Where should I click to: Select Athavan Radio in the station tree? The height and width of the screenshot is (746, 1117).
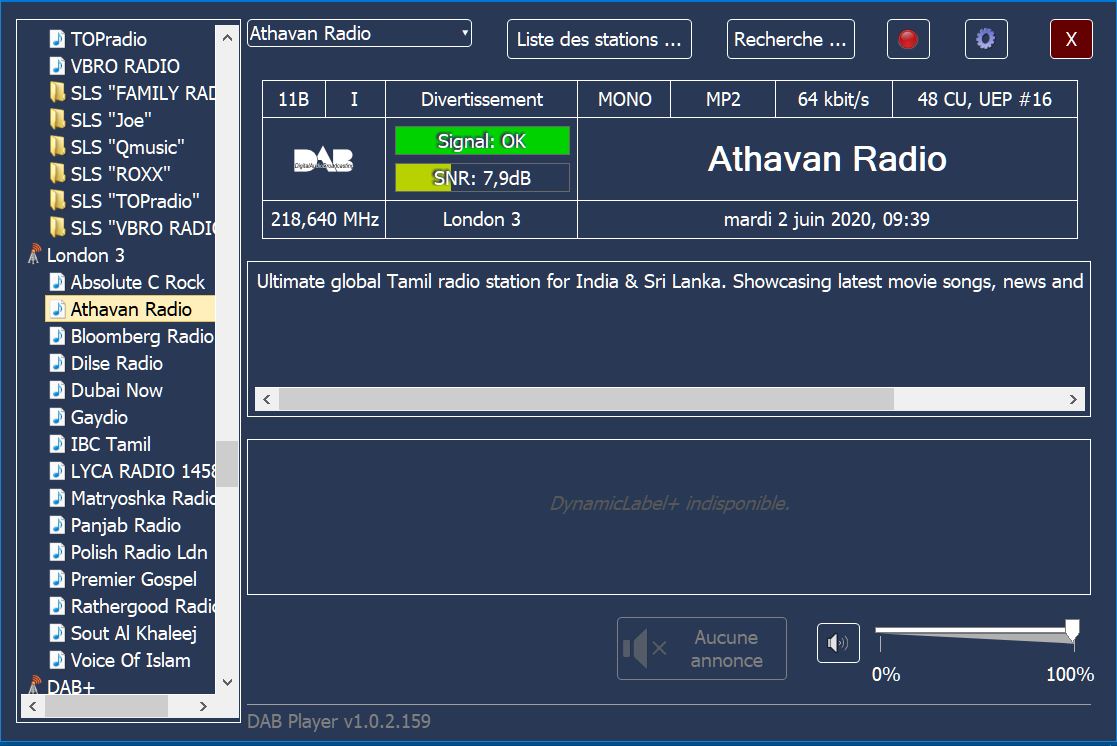131,309
